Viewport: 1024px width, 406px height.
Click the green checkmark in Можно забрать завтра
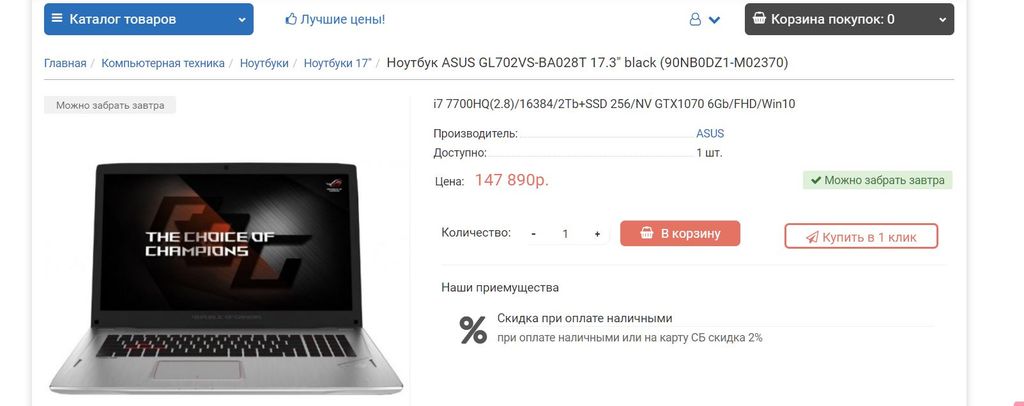pos(815,180)
